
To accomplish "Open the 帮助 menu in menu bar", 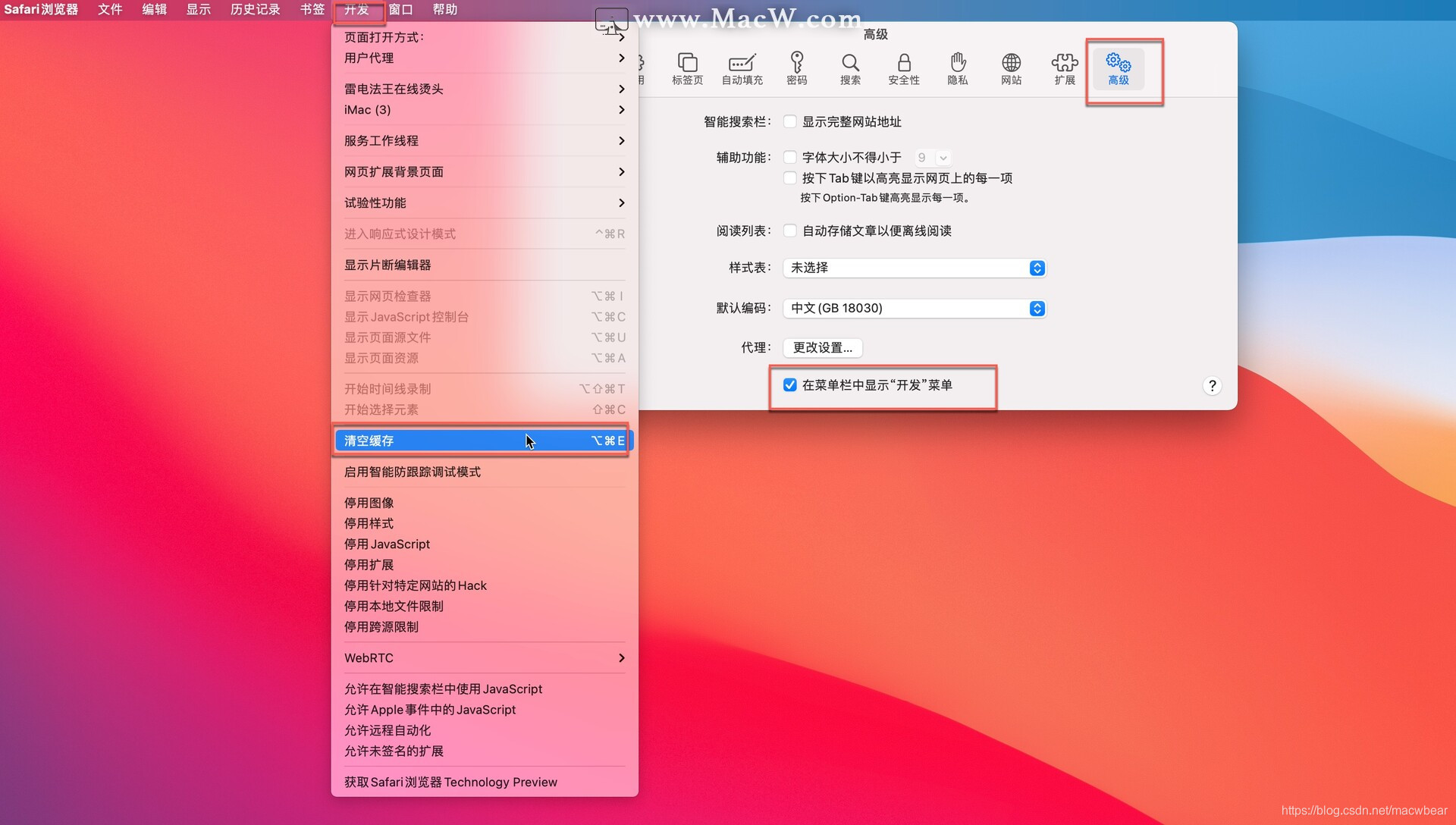I will tap(445, 9).
